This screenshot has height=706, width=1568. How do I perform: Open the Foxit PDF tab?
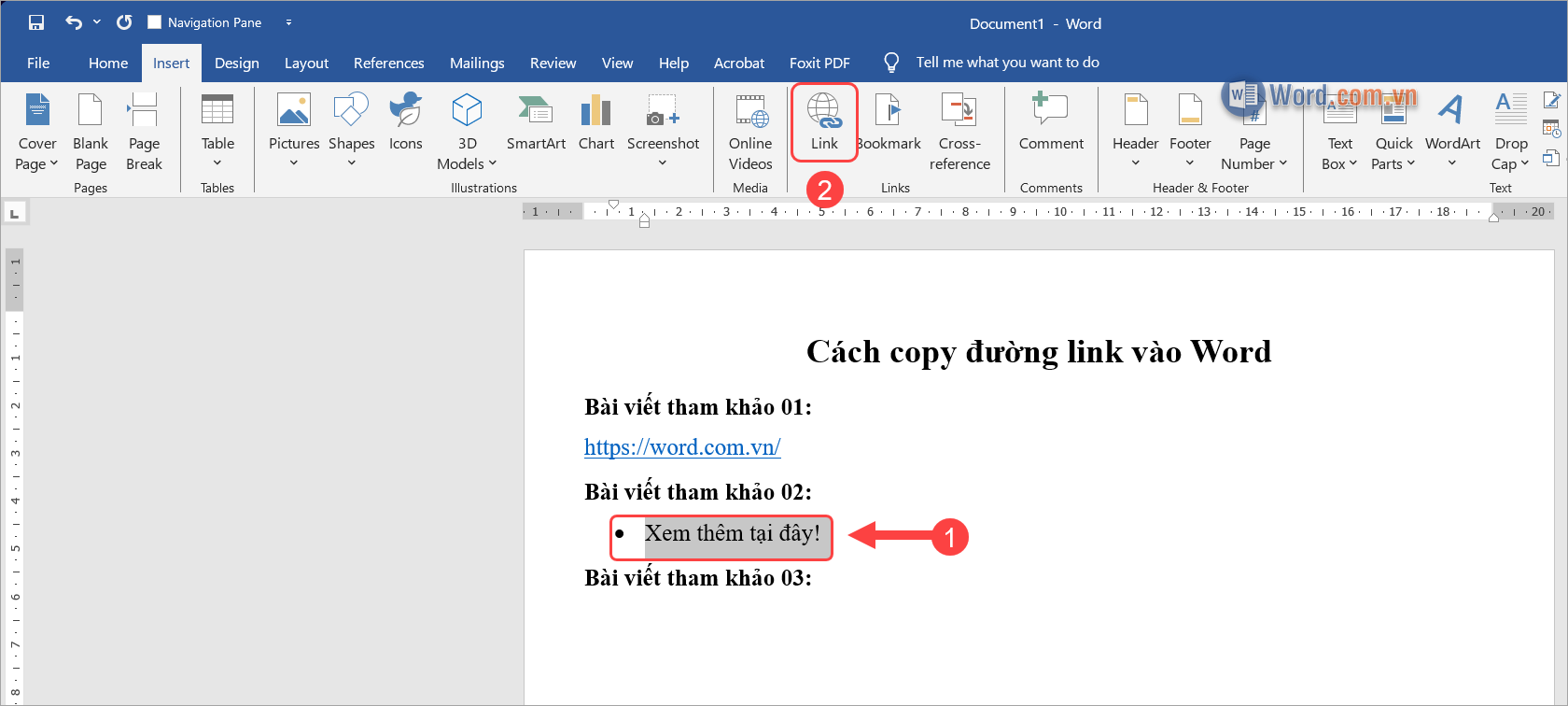point(819,63)
